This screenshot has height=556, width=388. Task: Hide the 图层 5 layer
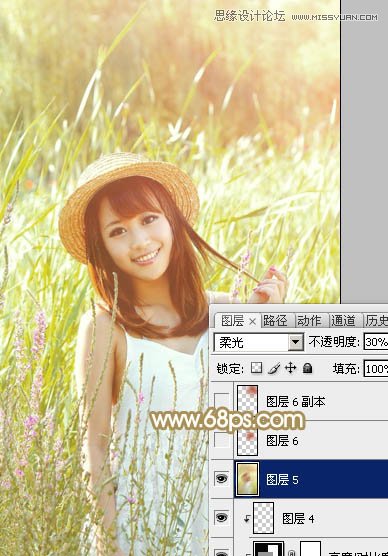tap(222, 479)
